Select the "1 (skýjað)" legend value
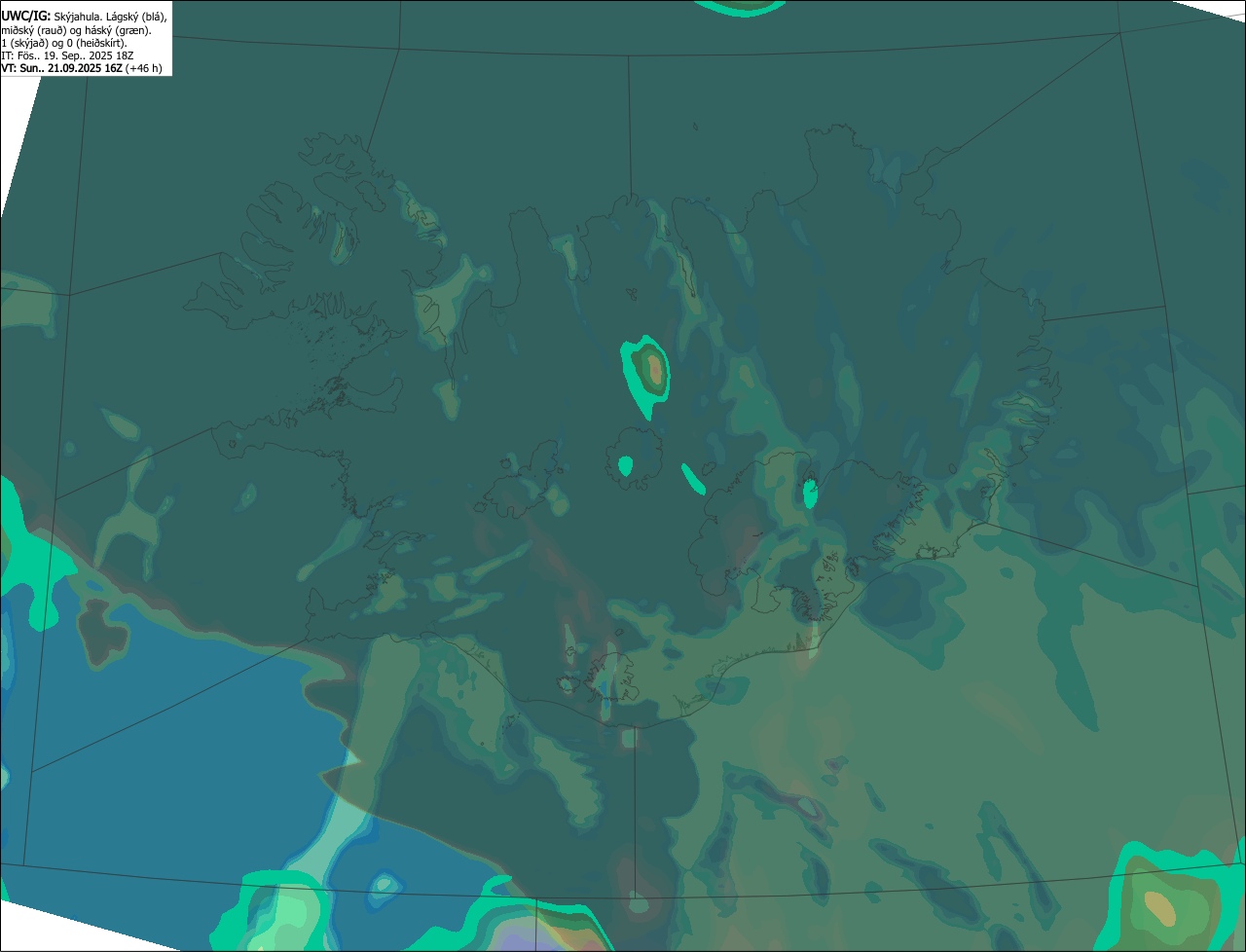 click(x=24, y=43)
